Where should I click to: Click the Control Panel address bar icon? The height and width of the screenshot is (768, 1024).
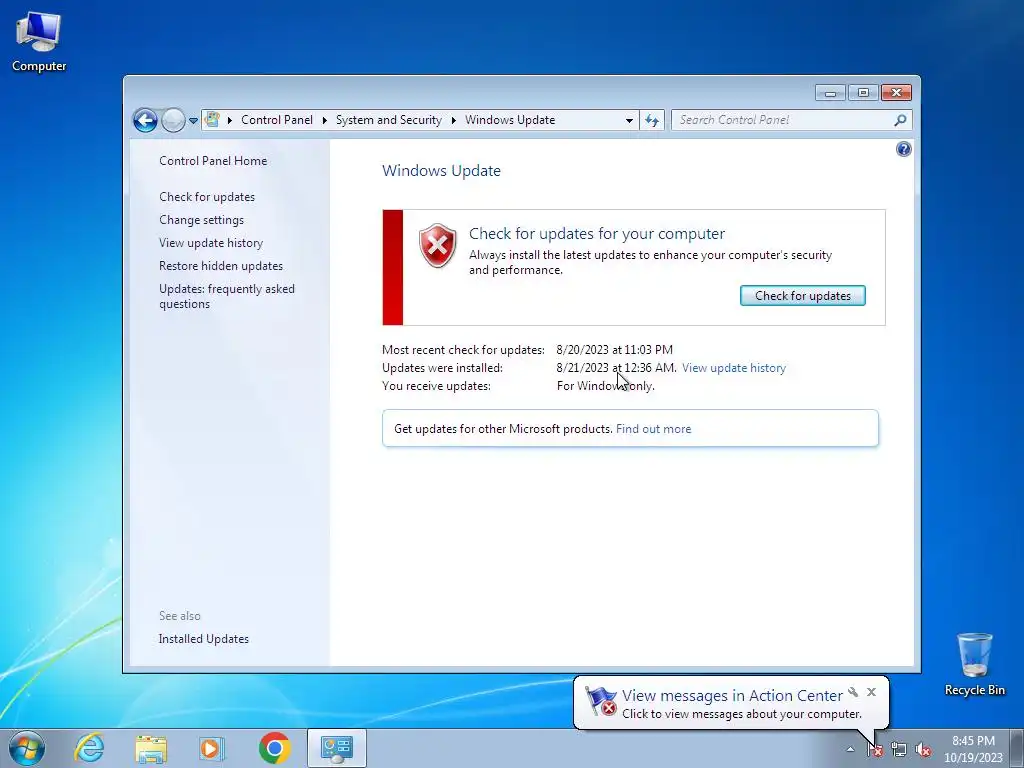212,120
